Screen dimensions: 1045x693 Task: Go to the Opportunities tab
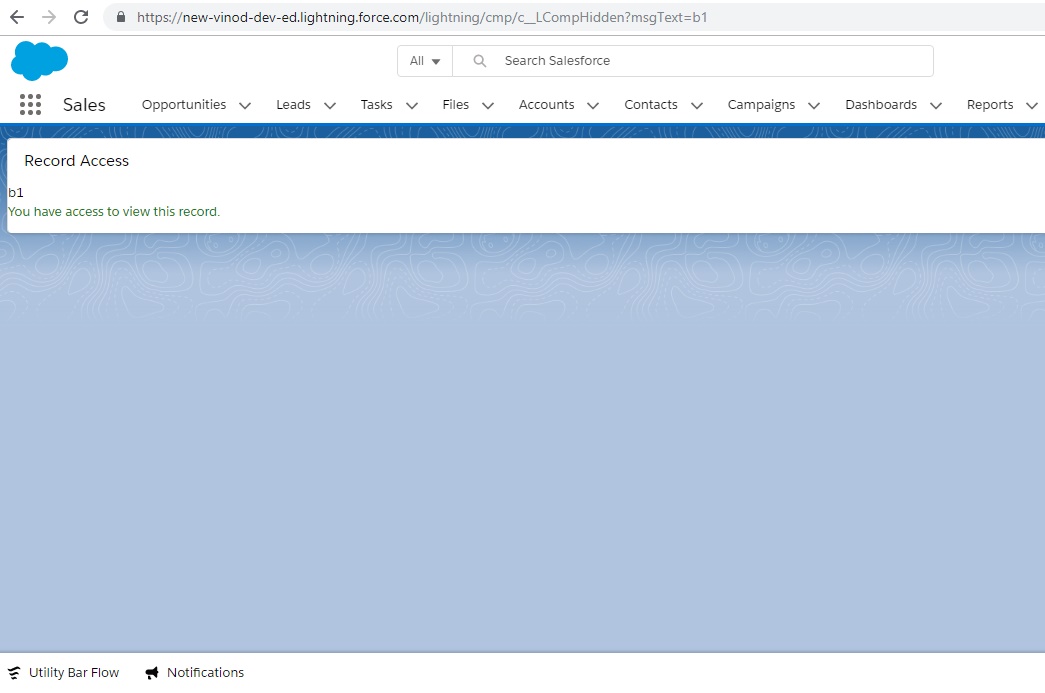pos(184,105)
